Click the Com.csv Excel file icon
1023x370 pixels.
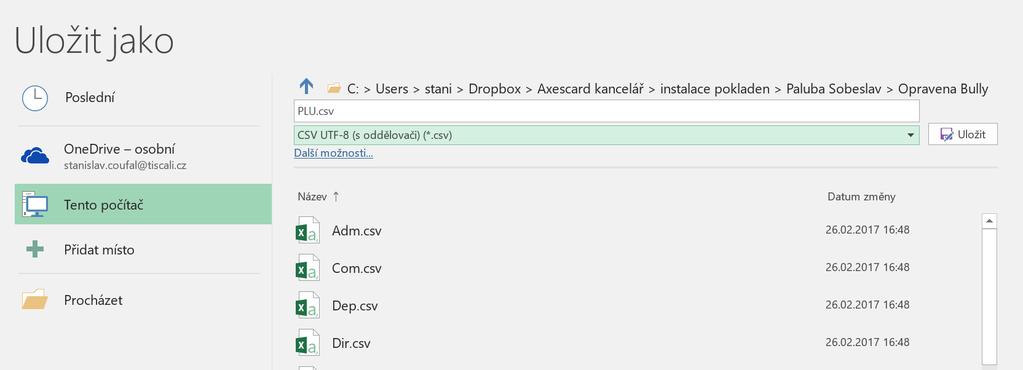(x=307, y=268)
